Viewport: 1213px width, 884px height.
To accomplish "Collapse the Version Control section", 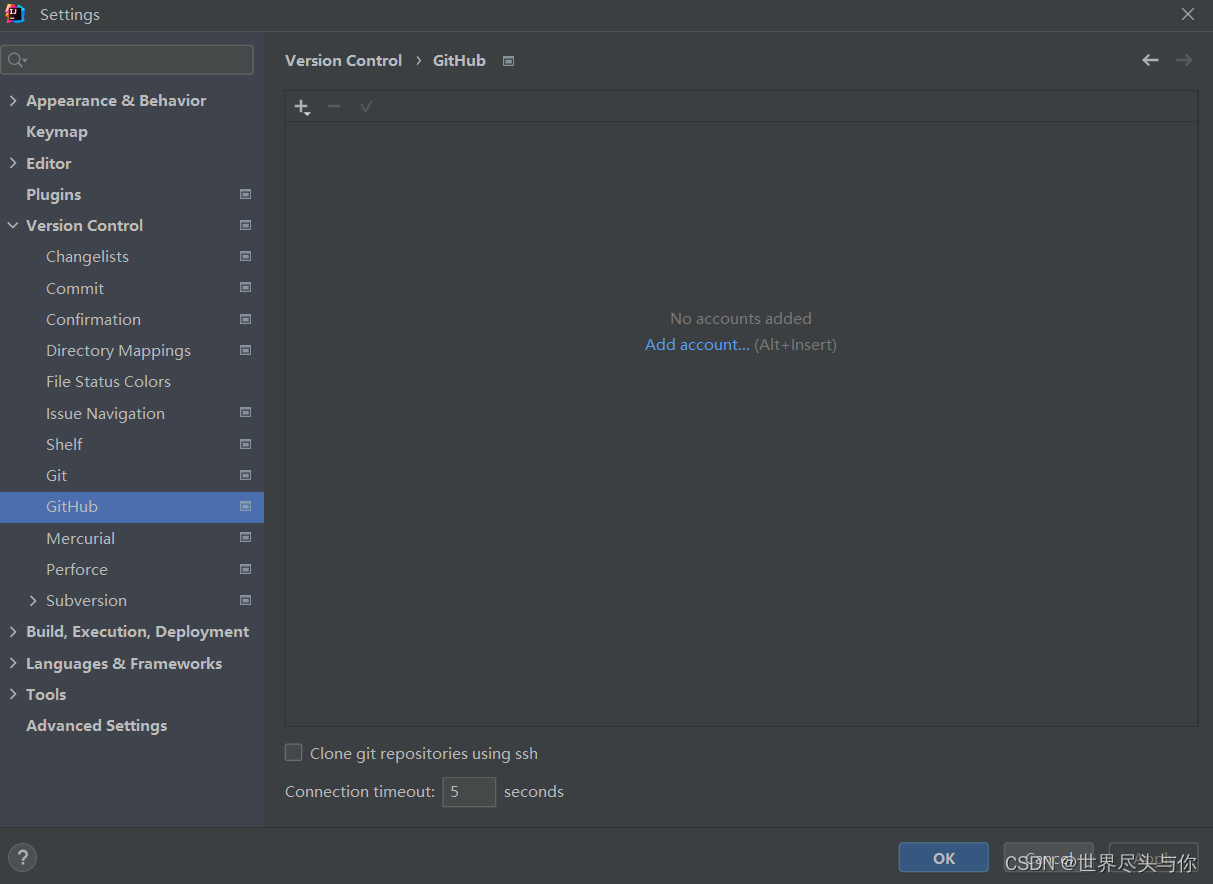I will click(x=13, y=226).
